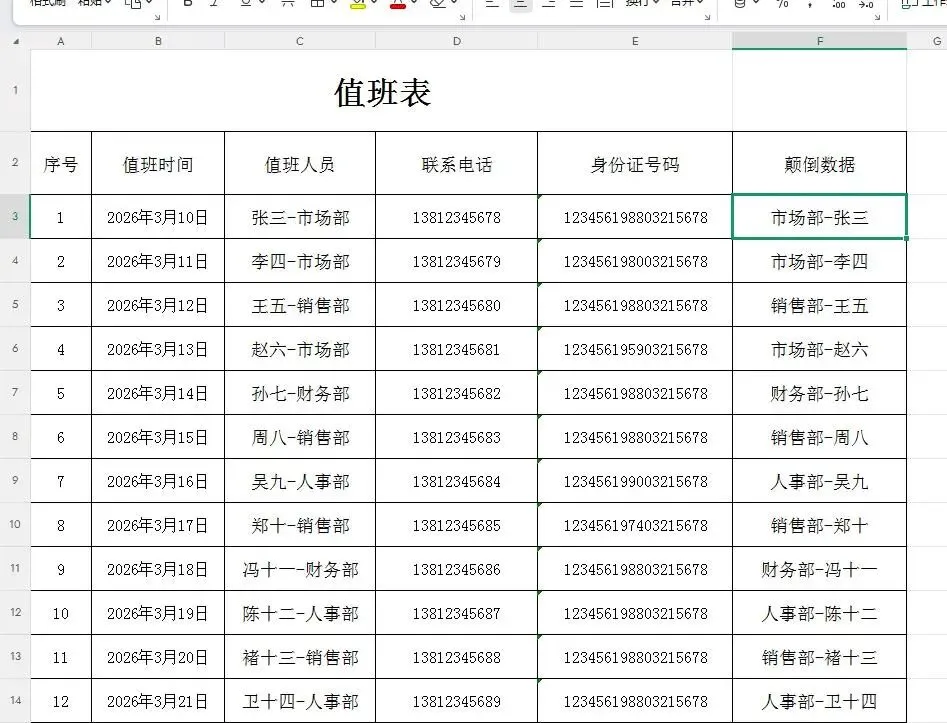Viewport: 947px width, 723px height.
Task: Click the 联系电话 header cell
Action: click(457, 163)
